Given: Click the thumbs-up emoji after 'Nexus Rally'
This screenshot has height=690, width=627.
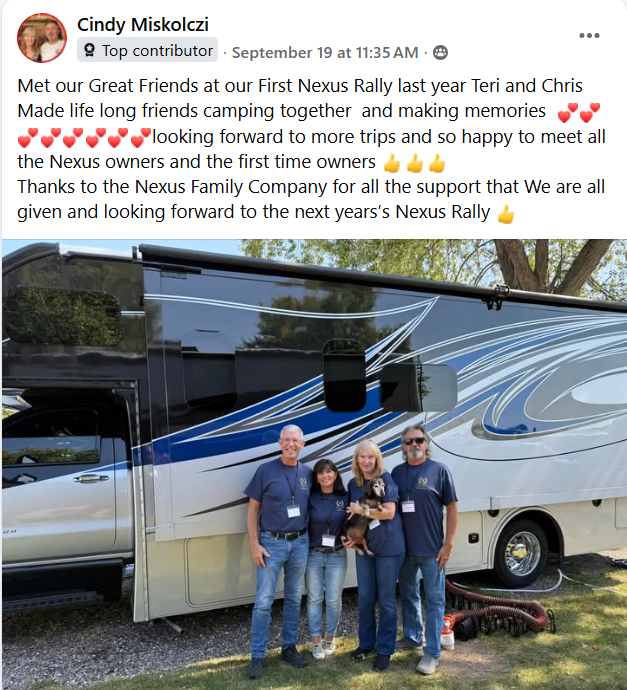Looking at the screenshot, I should (506, 213).
